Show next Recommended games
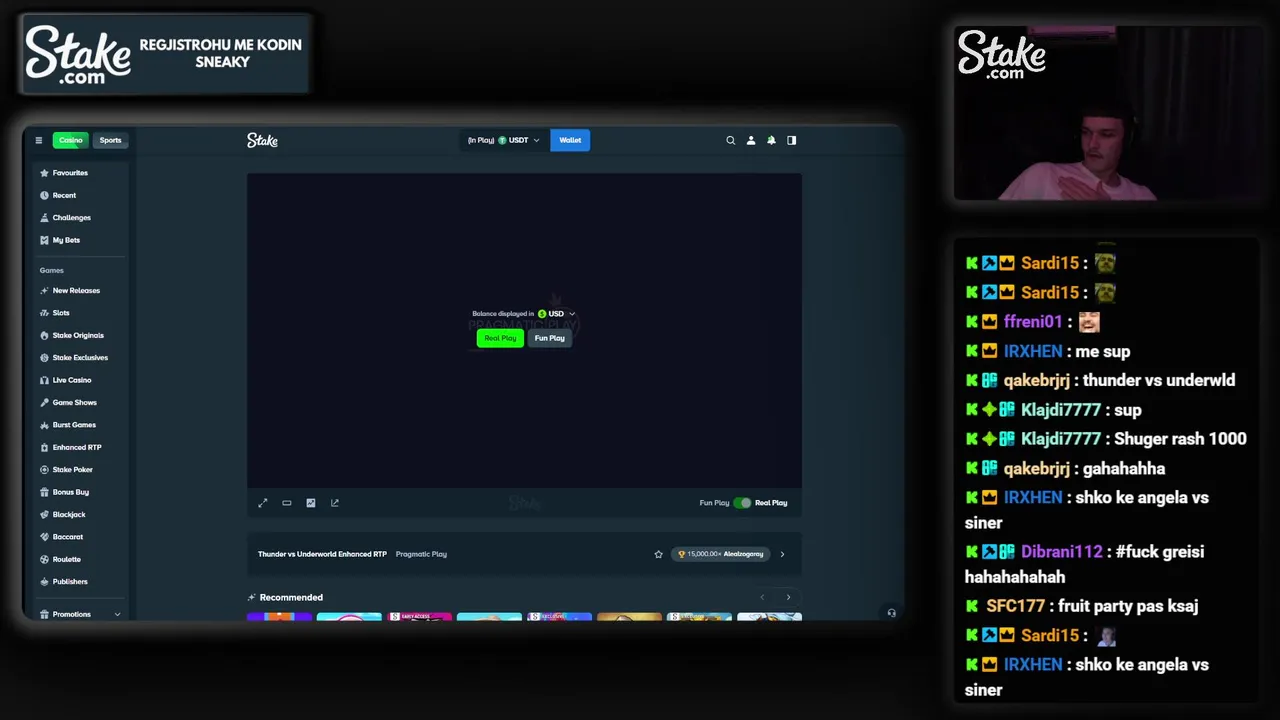This screenshot has width=1280, height=720. [788, 597]
